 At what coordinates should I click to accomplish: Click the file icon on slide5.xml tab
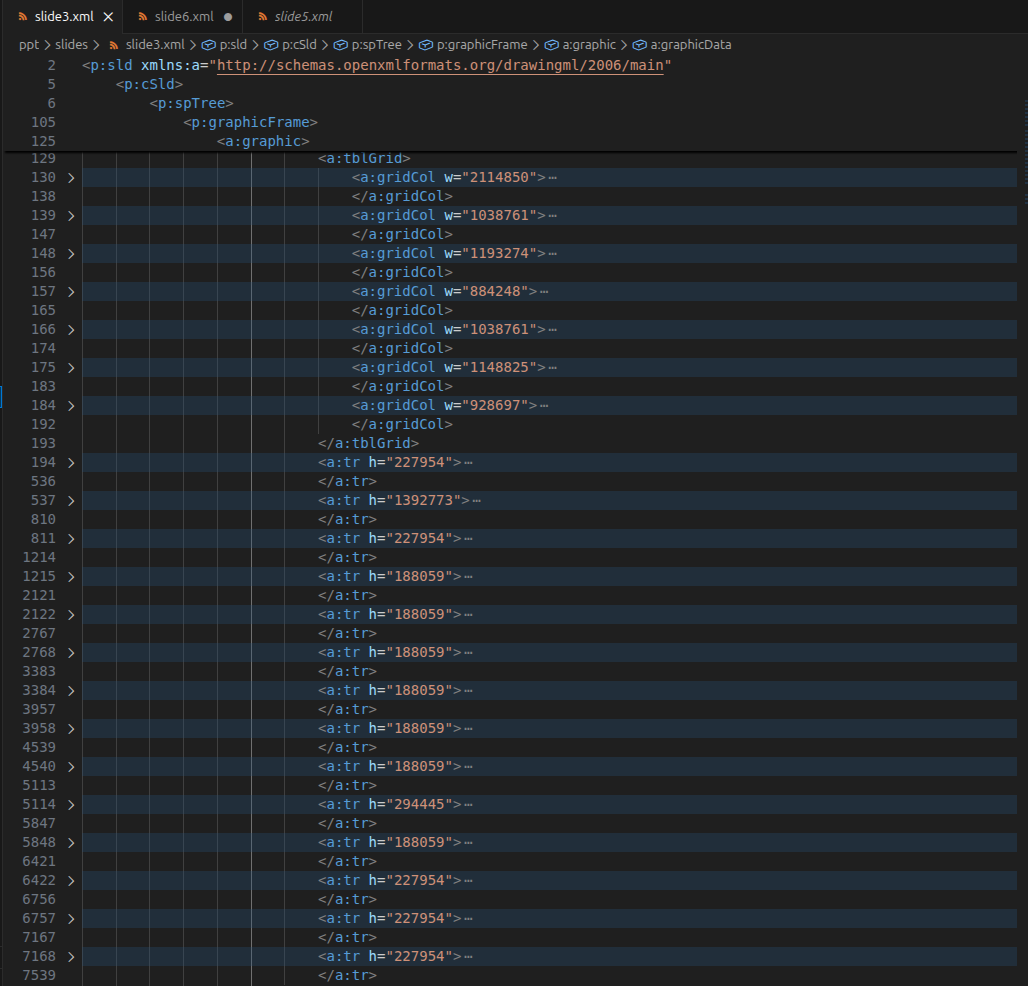(262, 17)
